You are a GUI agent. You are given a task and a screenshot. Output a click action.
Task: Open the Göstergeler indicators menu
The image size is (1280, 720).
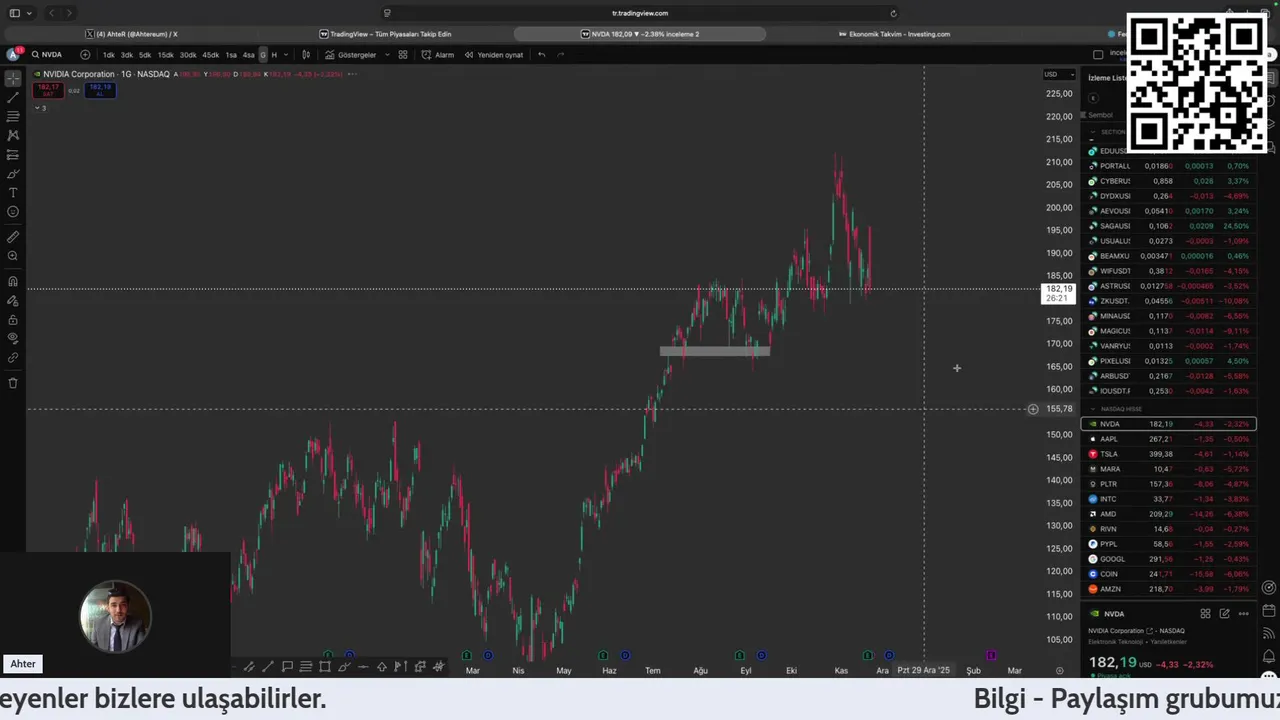pos(350,55)
